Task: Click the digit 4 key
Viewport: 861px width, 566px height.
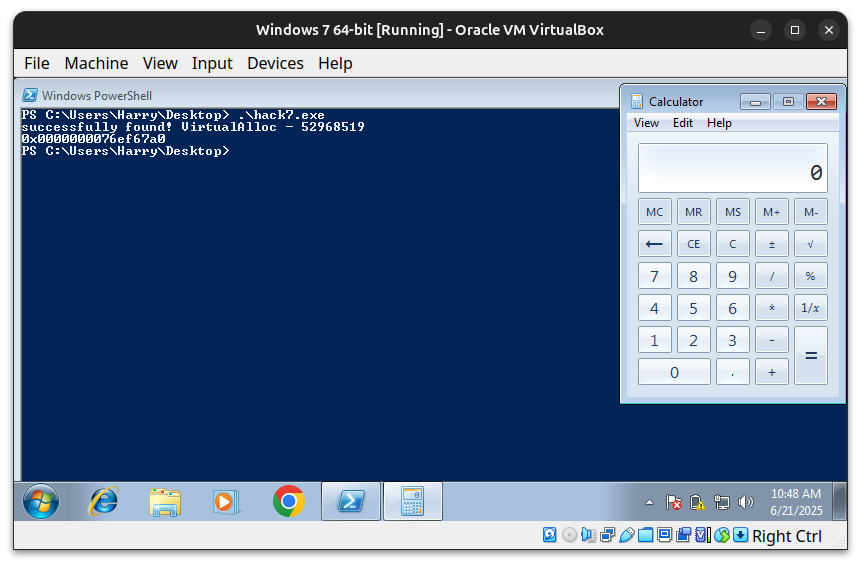Action: click(655, 308)
